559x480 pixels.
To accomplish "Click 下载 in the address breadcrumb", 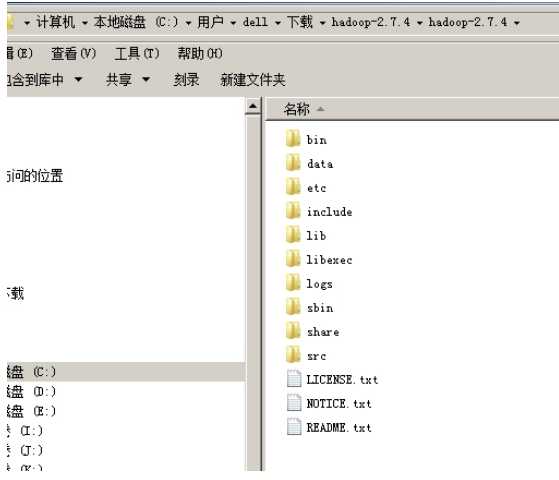I will tap(300, 22).
